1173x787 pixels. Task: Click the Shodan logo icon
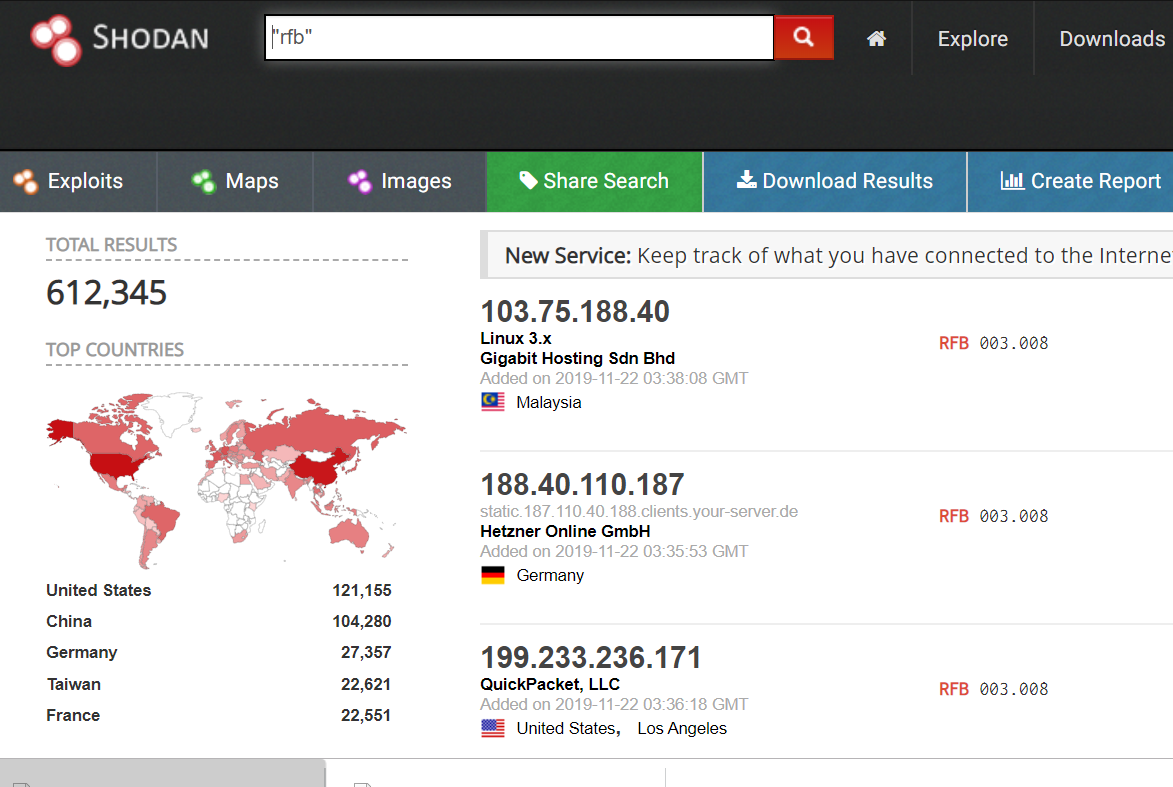55,39
